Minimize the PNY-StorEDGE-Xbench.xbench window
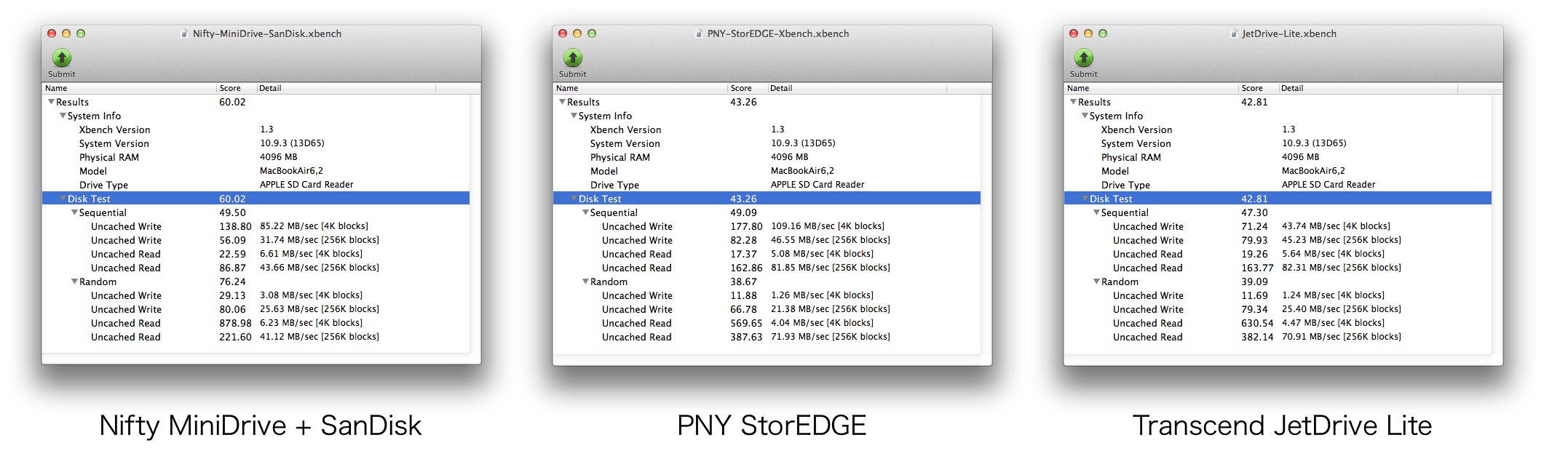 [x=577, y=33]
